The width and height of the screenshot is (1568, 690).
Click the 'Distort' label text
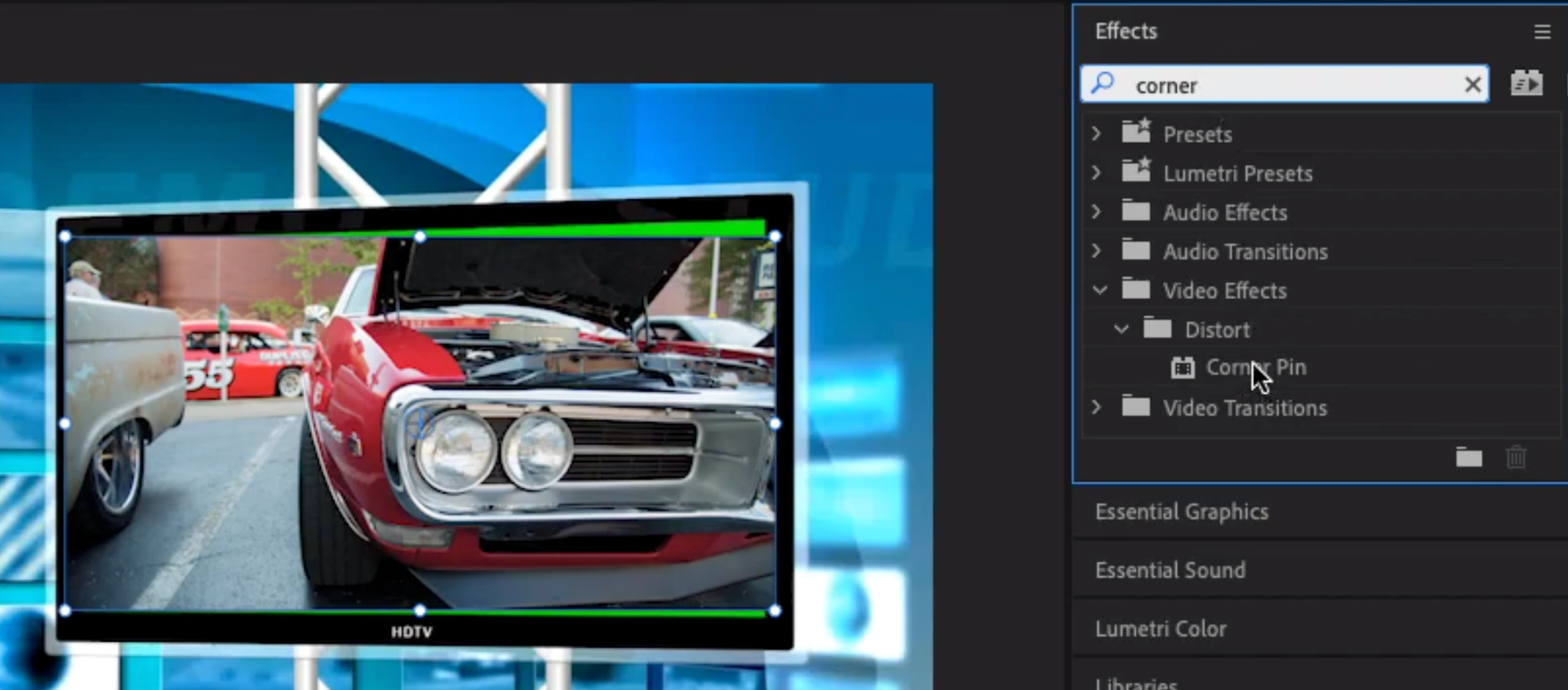tap(1217, 330)
